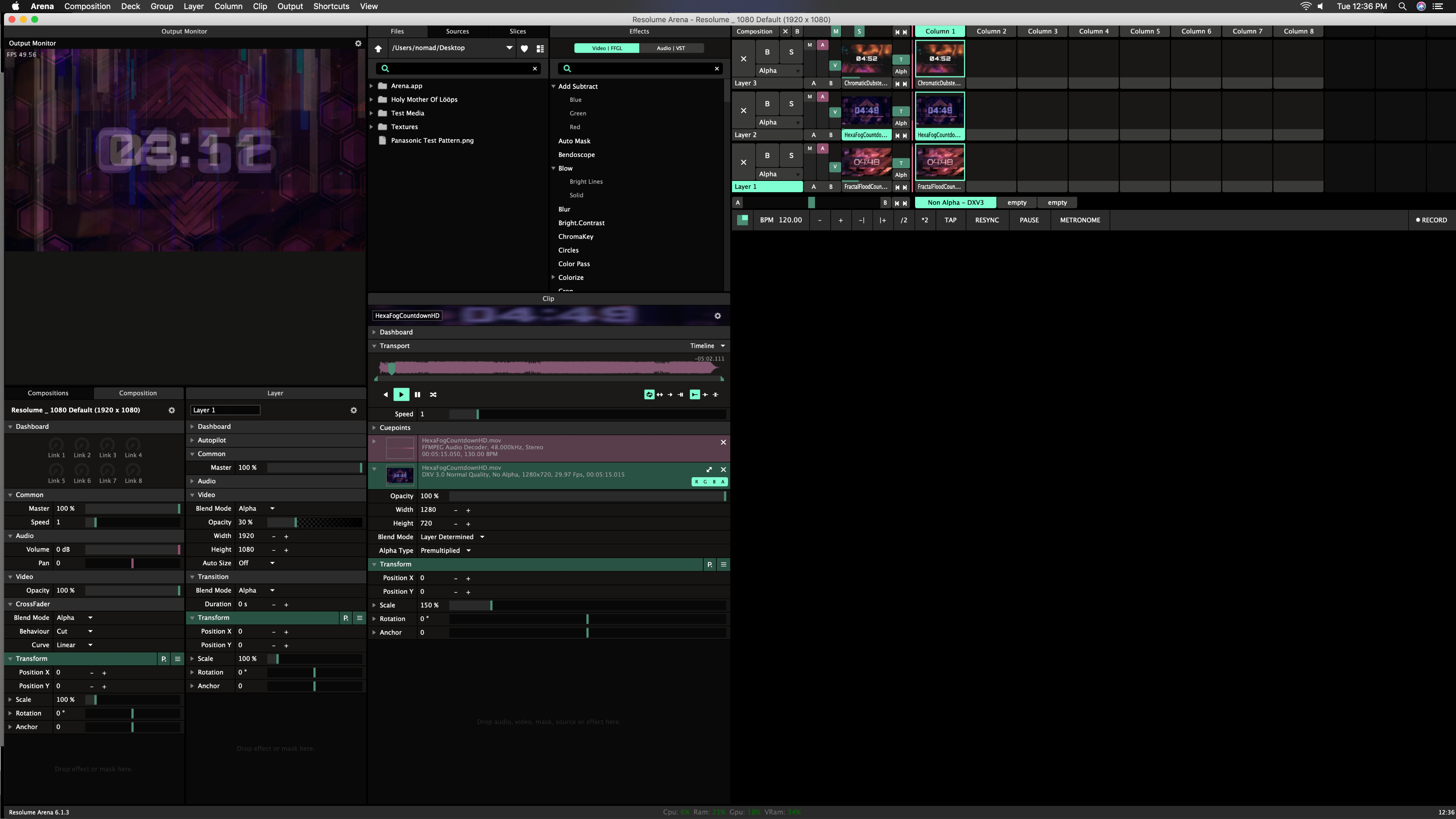Image resolution: width=1456 pixels, height=819 pixels.
Task: Toggle Bypass on Layer 1
Action: [x=767, y=155]
